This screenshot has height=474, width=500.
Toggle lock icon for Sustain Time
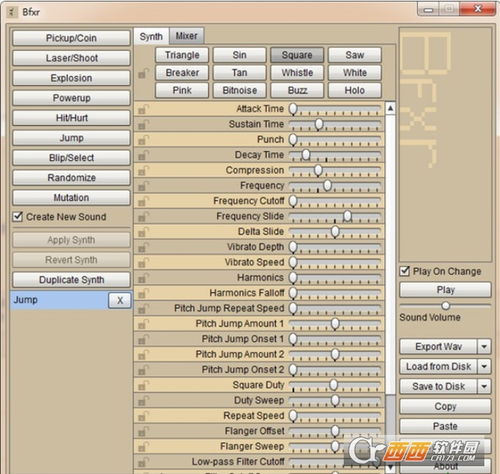143,124
